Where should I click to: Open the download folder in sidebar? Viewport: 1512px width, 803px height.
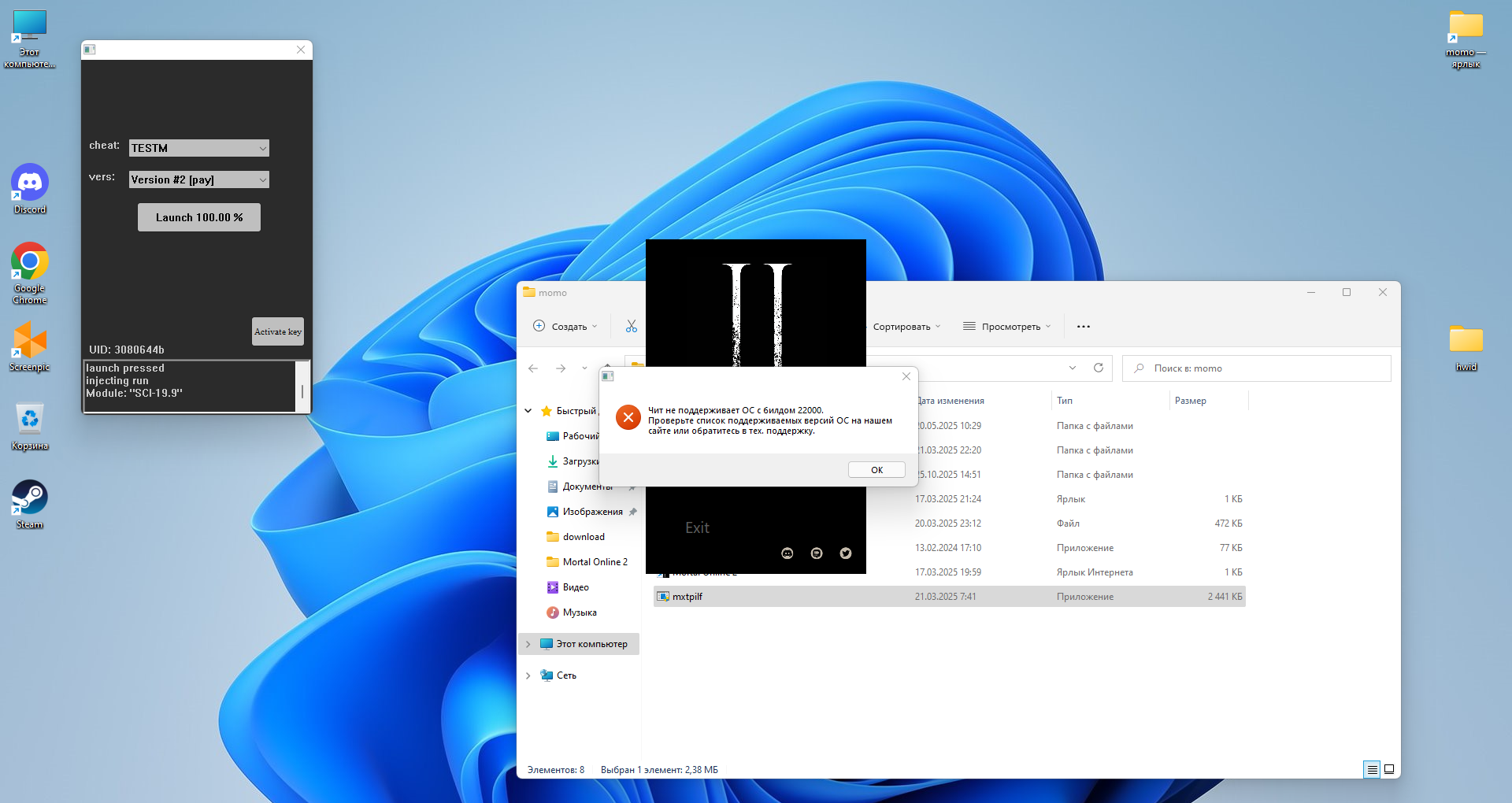tap(583, 537)
